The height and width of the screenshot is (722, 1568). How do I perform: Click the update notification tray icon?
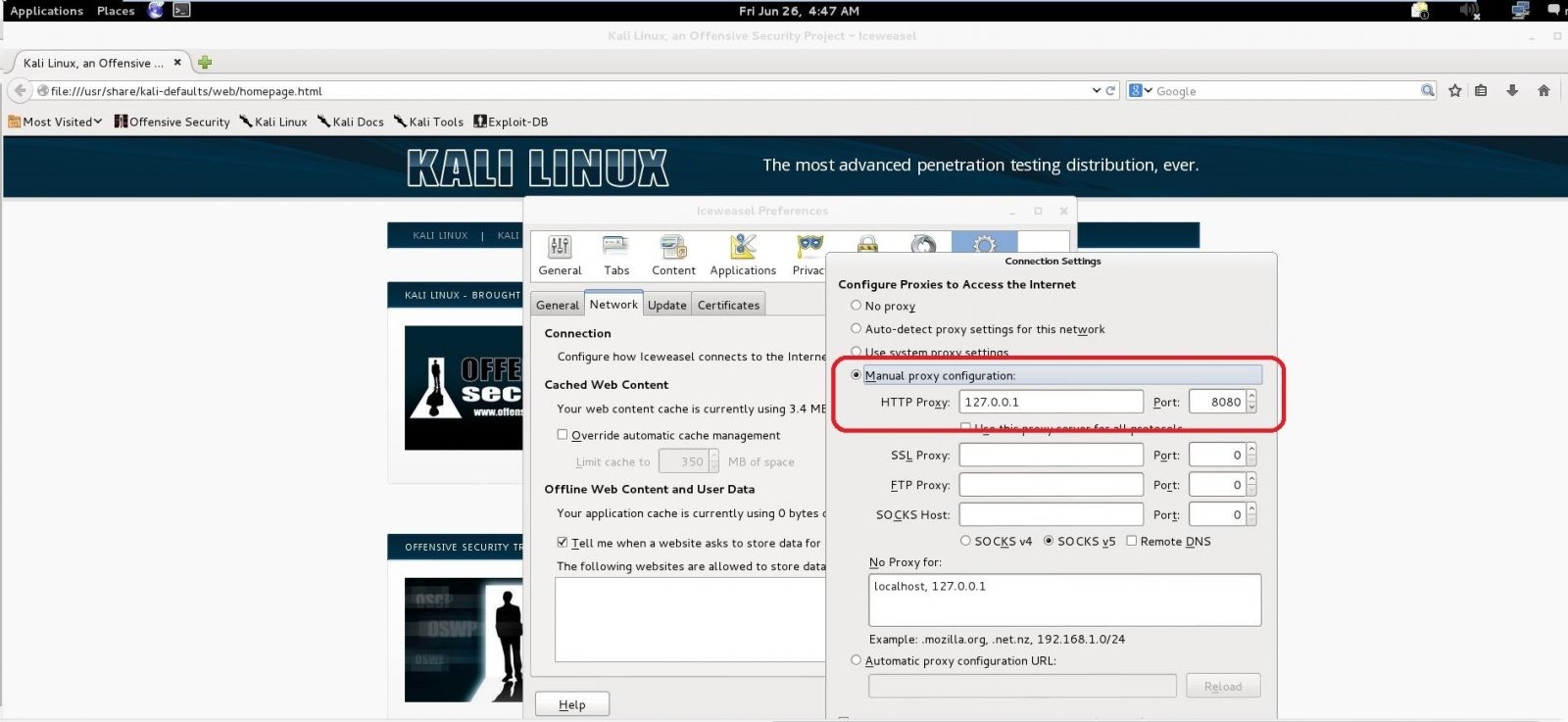(1420, 10)
